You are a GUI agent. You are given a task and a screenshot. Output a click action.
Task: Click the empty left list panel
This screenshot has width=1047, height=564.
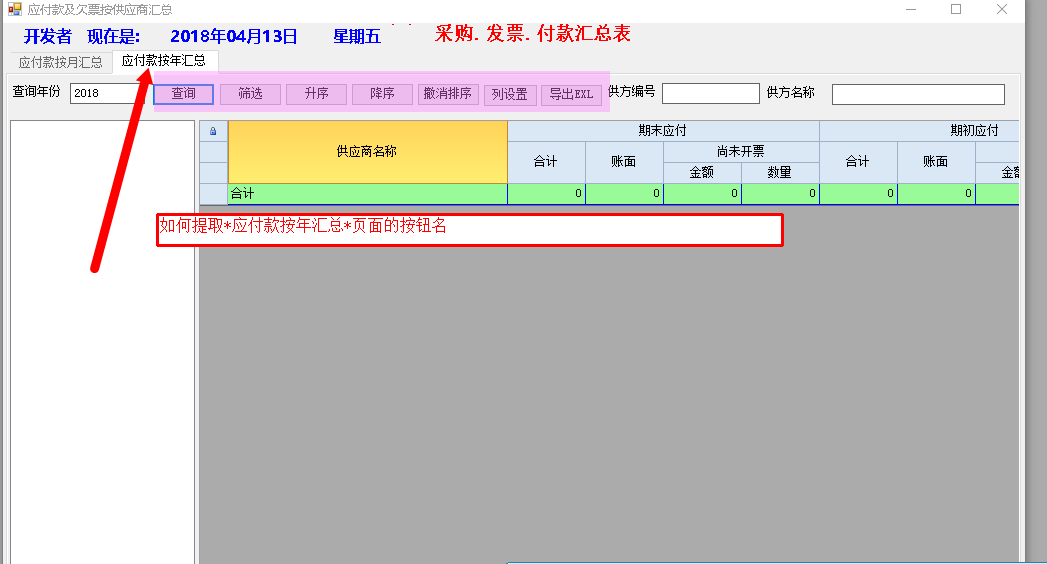[103, 342]
